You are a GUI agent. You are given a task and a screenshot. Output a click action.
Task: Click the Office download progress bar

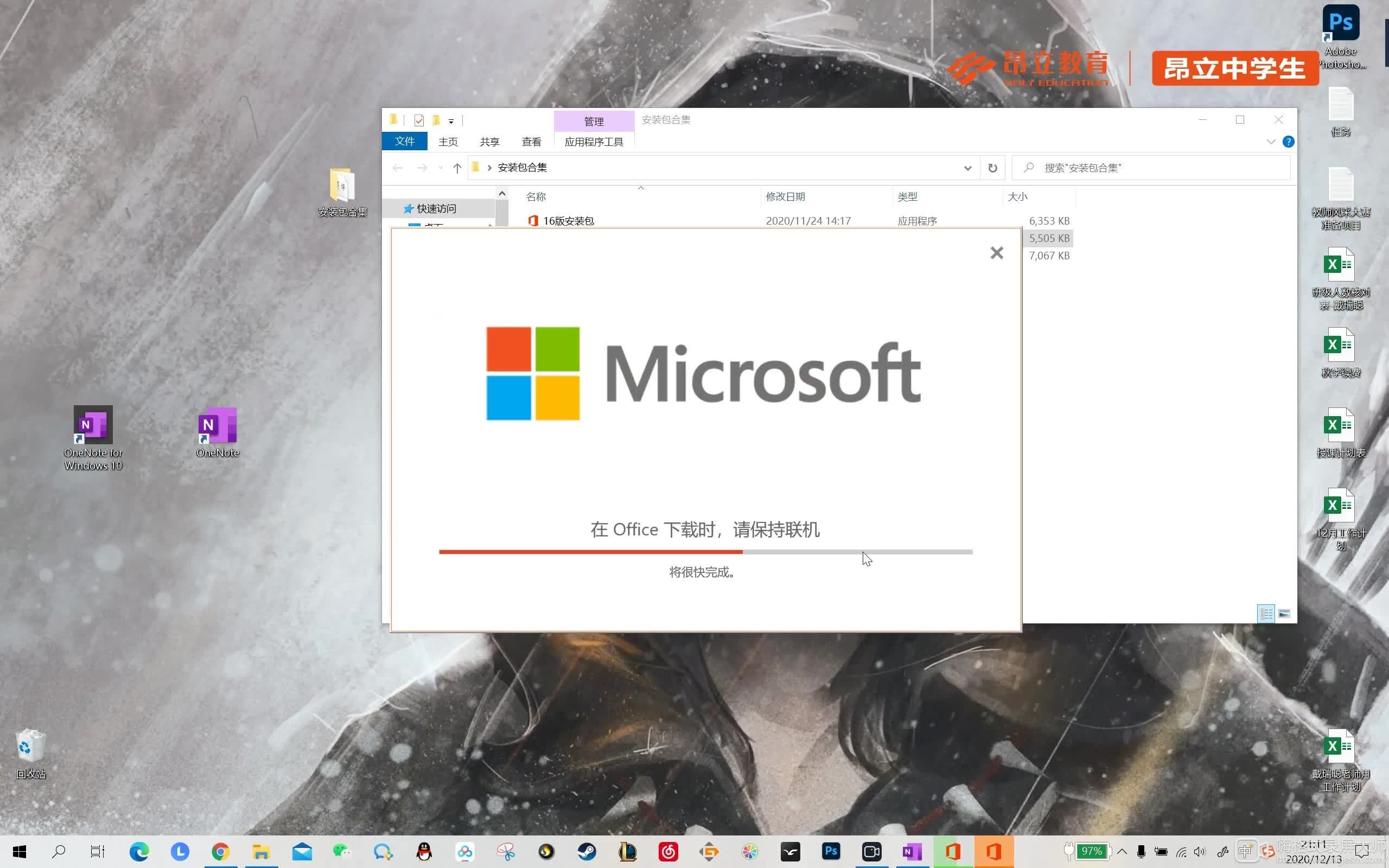click(705, 552)
